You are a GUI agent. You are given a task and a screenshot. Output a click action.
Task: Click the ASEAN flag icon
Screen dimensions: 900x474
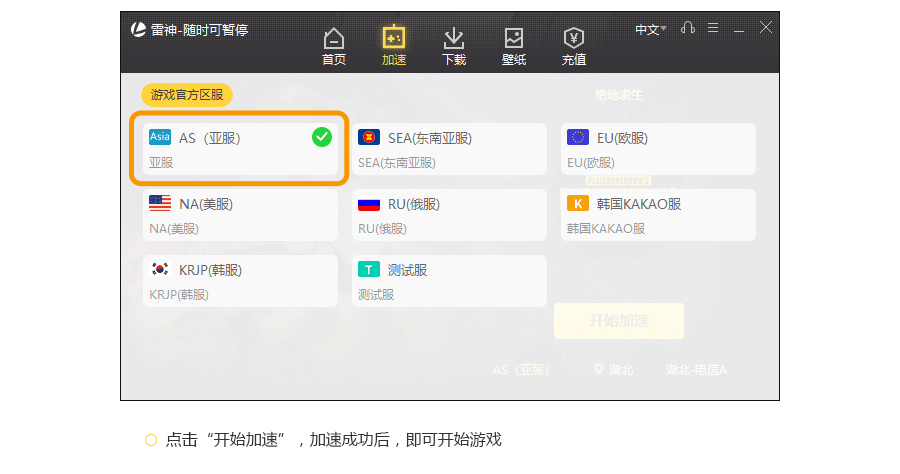368,137
